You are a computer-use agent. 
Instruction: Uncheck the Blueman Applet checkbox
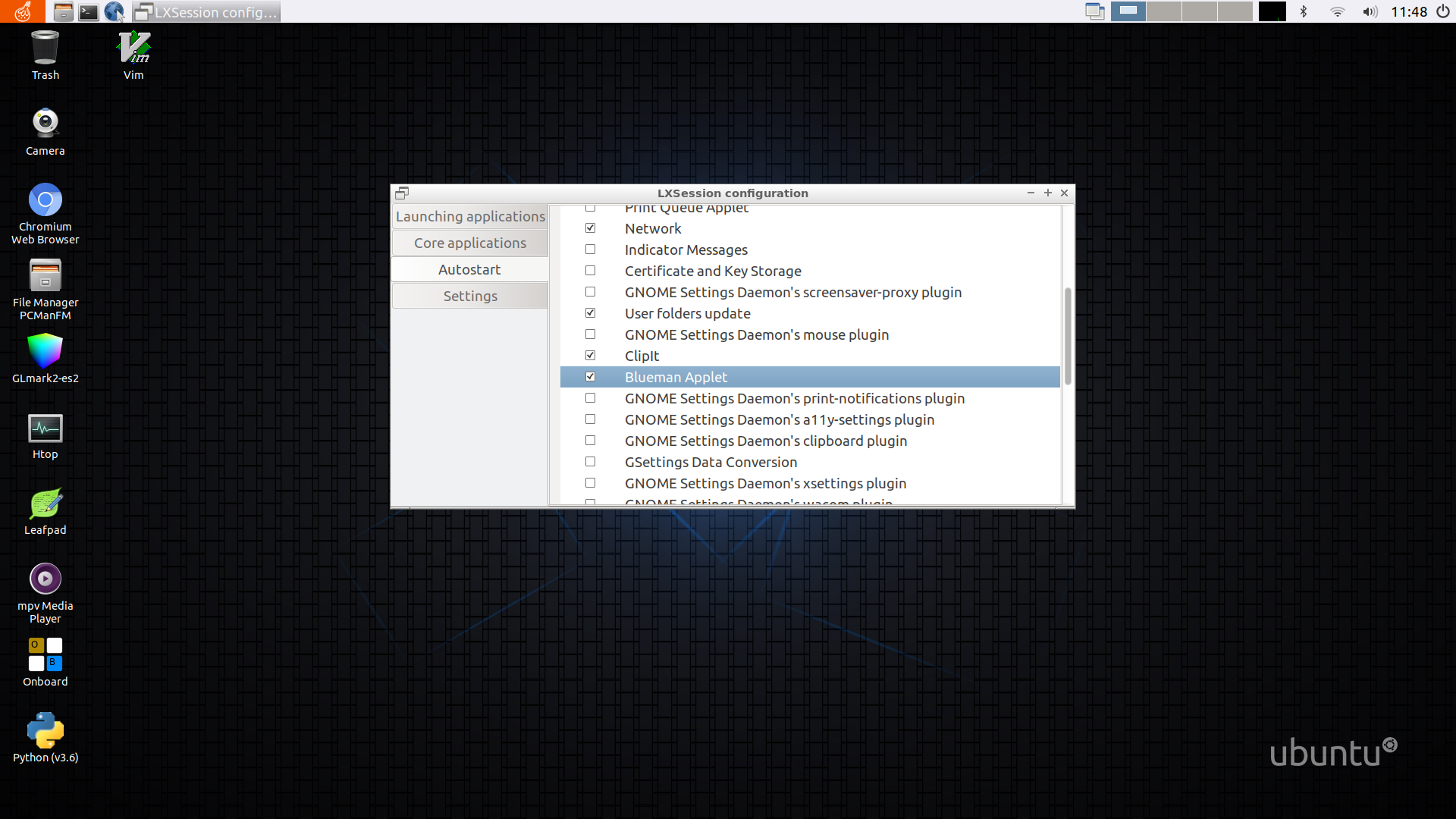pos(591,377)
